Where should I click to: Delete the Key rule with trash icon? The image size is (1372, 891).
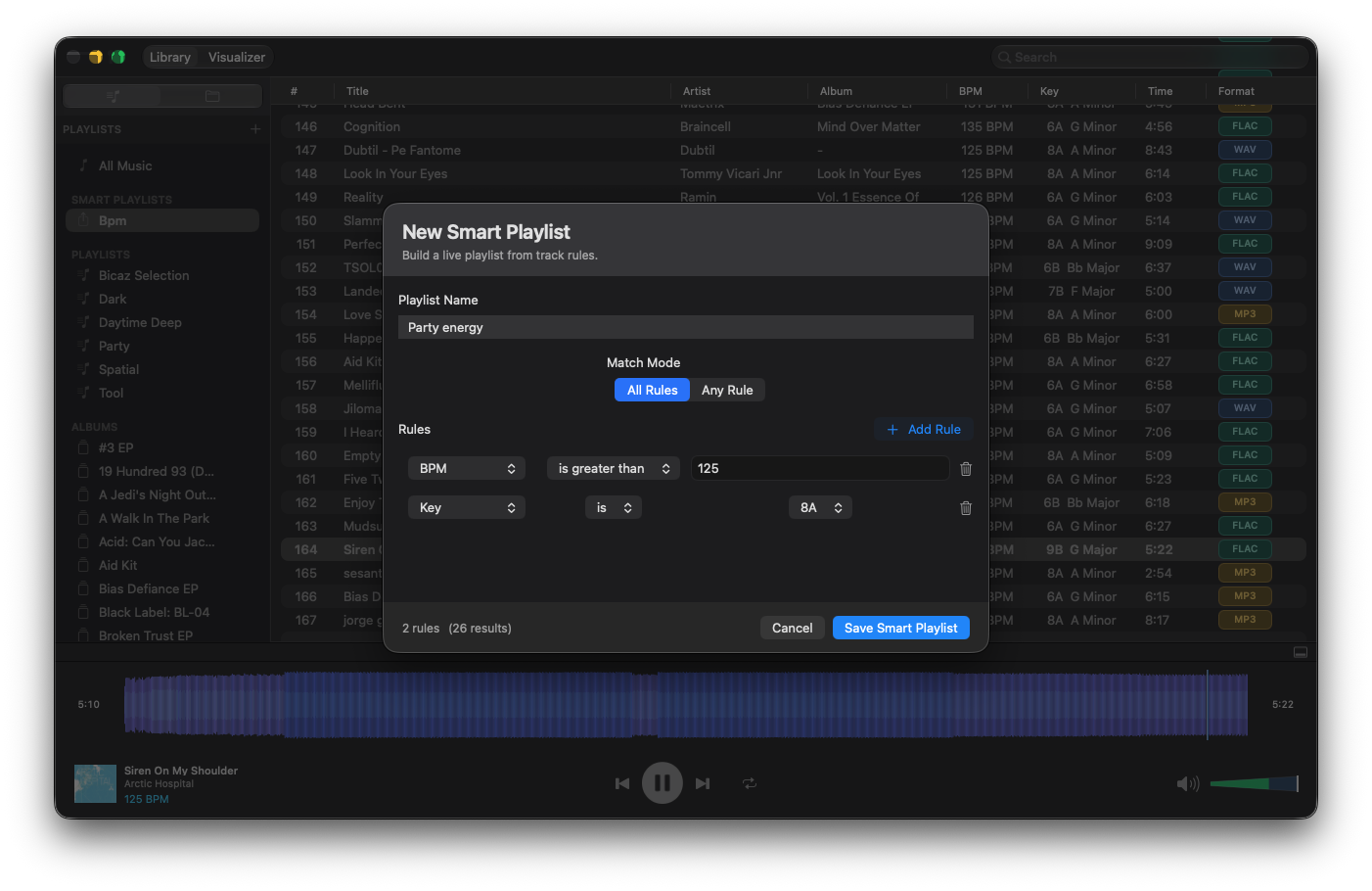966,508
